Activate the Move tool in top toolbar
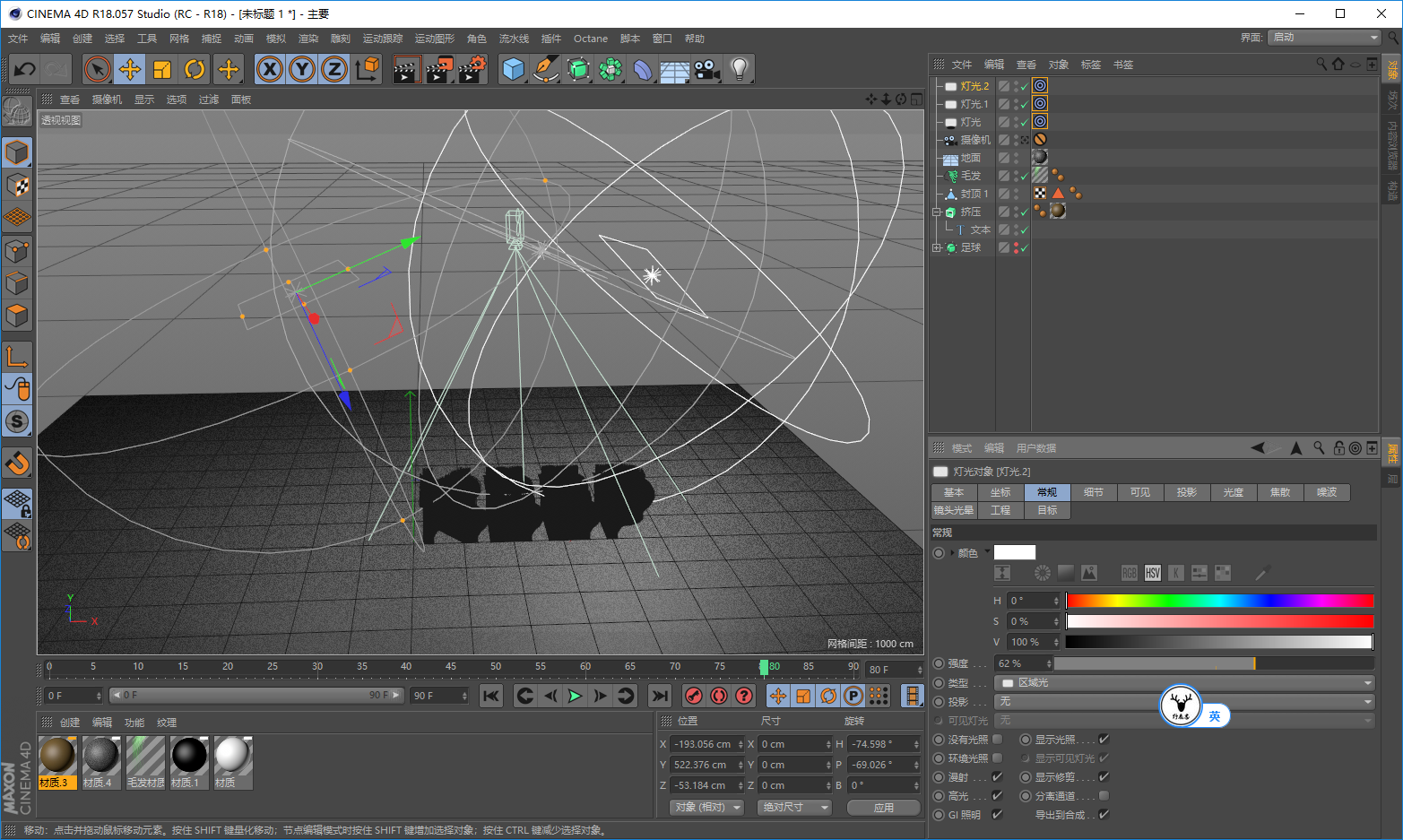 point(130,69)
